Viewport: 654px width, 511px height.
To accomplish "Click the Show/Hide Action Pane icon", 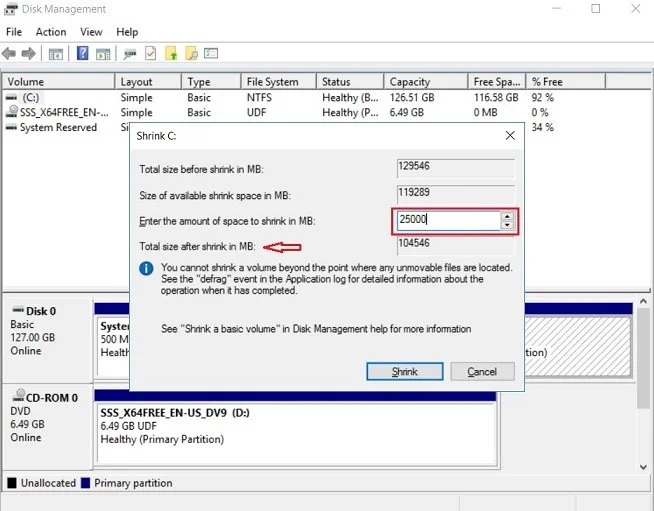I will pos(103,53).
